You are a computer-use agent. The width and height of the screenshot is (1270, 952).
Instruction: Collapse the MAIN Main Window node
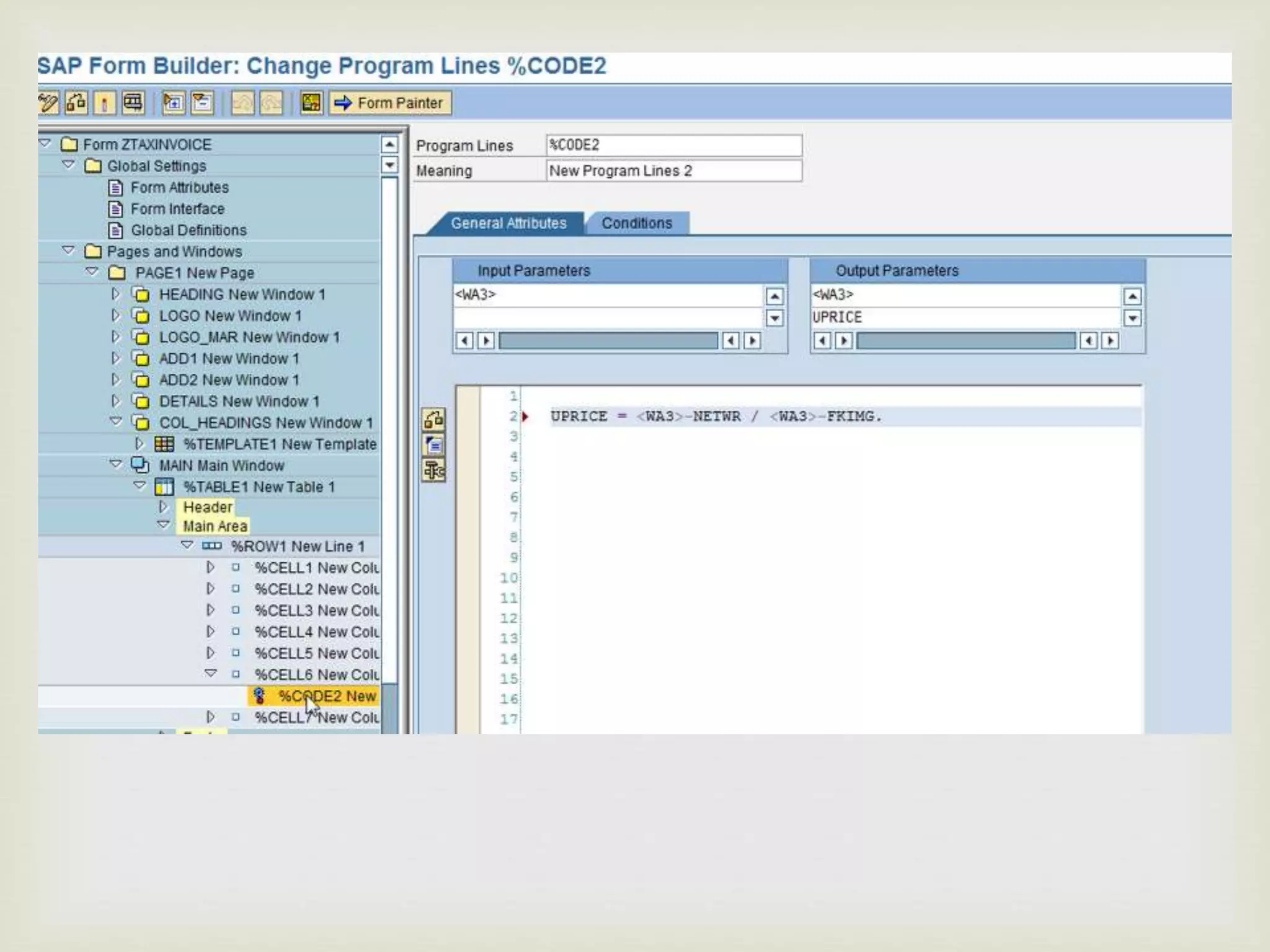pos(115,464)
